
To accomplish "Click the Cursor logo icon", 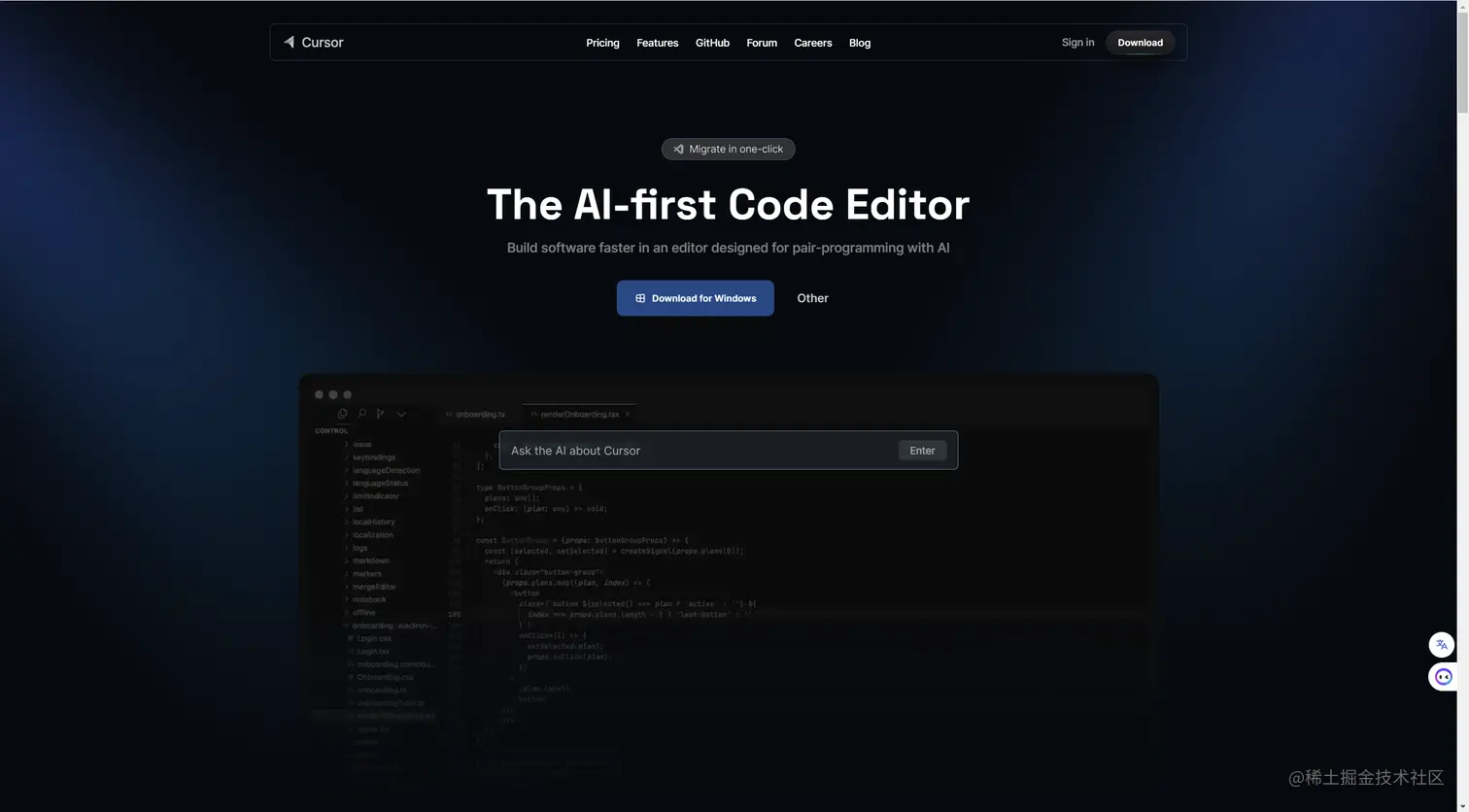I will pos(289,42).
